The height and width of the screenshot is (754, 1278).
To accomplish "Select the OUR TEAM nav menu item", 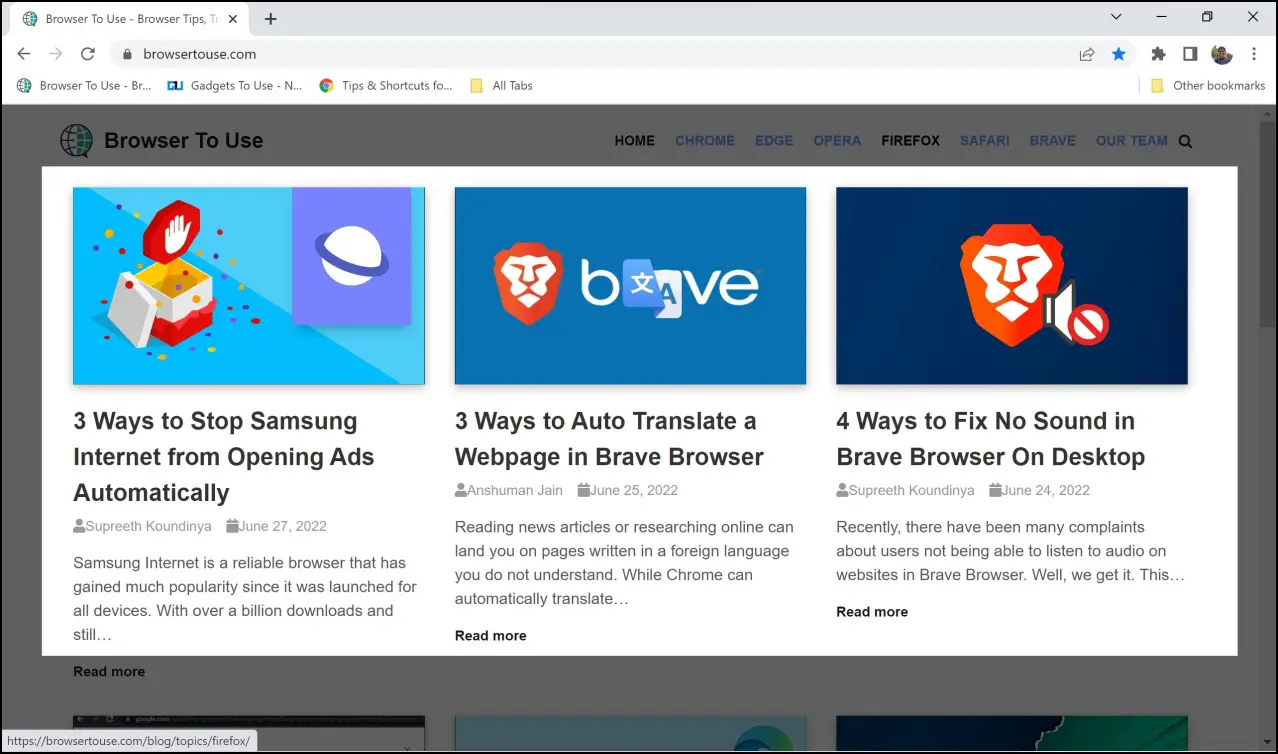I will (x=1132, y=141).
